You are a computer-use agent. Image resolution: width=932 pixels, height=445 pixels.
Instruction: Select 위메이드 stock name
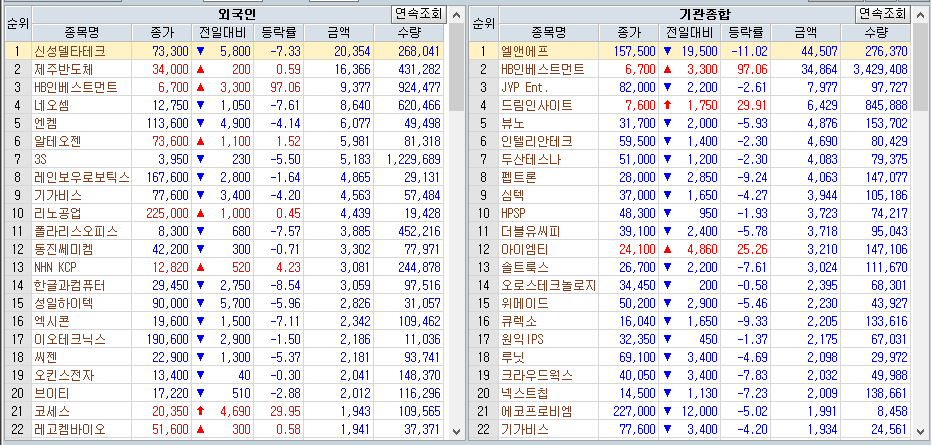(525, 304)
